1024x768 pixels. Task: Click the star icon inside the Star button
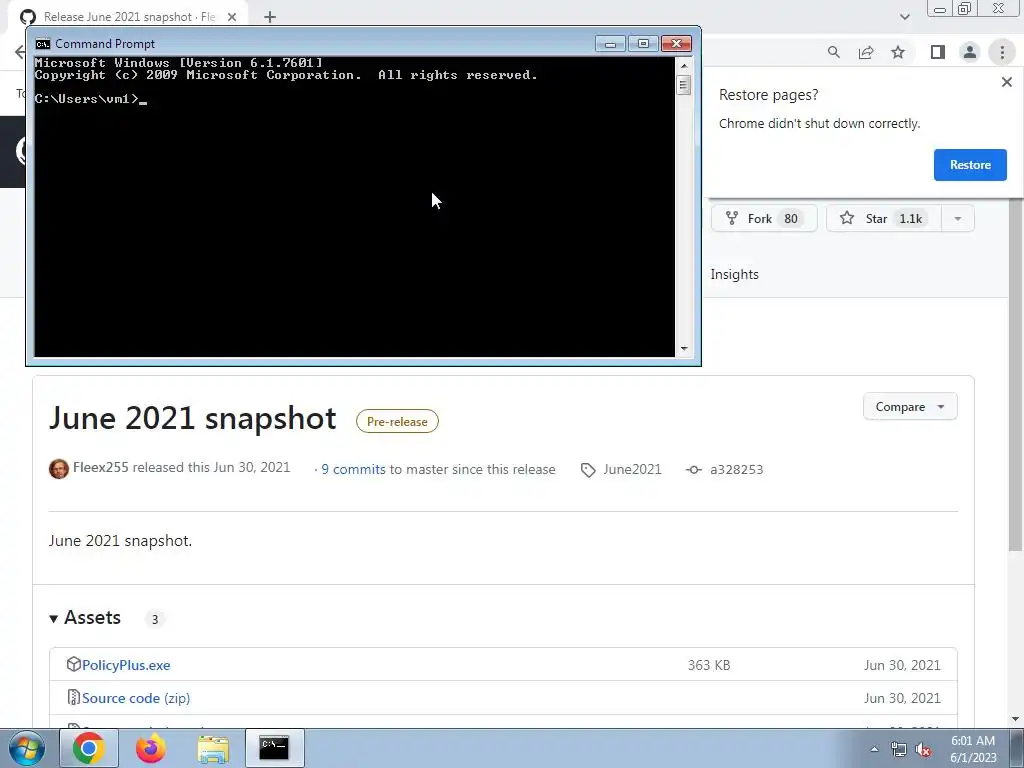[x=847, y=218]
